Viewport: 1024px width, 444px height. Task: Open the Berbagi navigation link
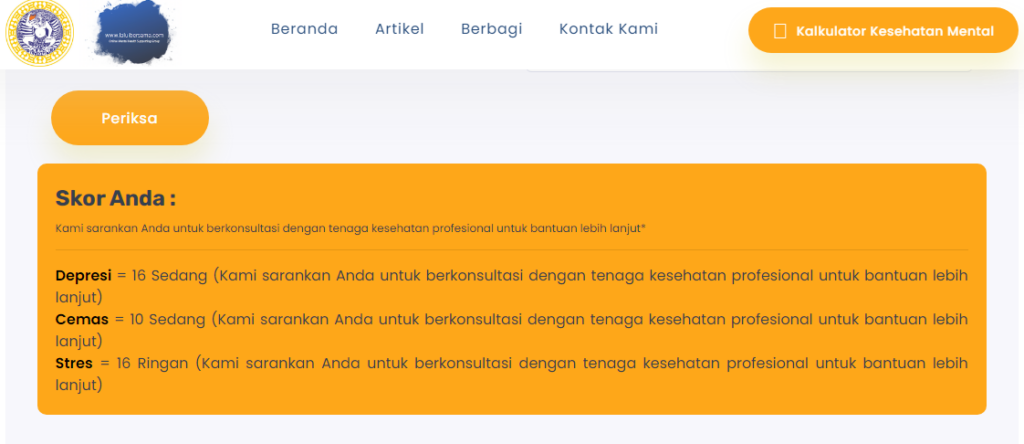(491, 29)
